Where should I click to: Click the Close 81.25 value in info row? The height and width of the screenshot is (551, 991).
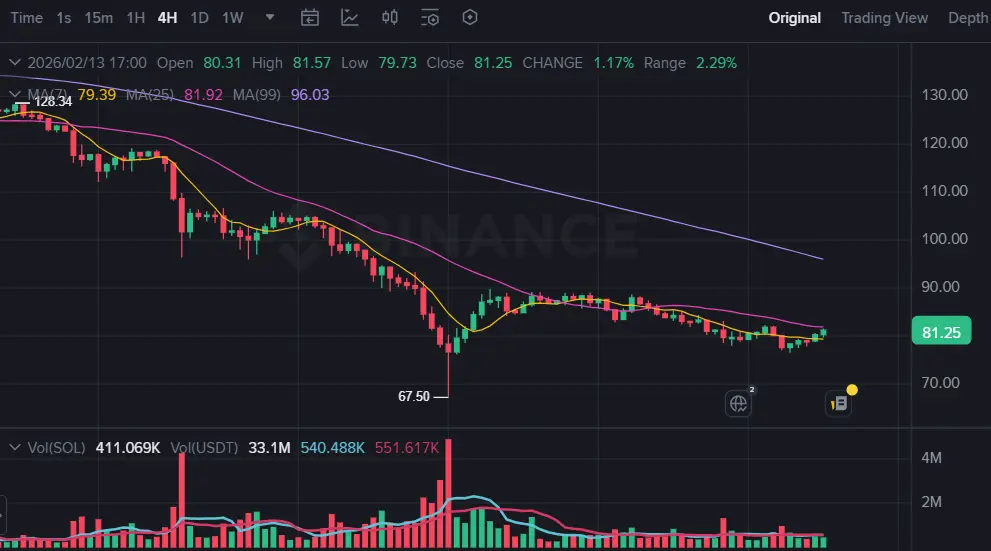[493, 63]
